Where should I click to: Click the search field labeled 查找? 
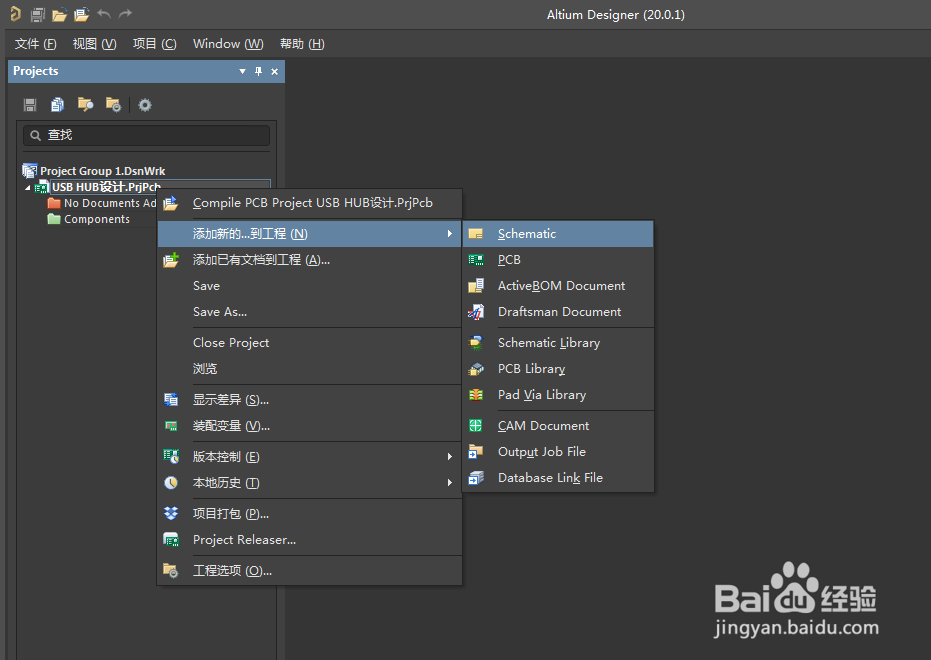pos(146,135)
